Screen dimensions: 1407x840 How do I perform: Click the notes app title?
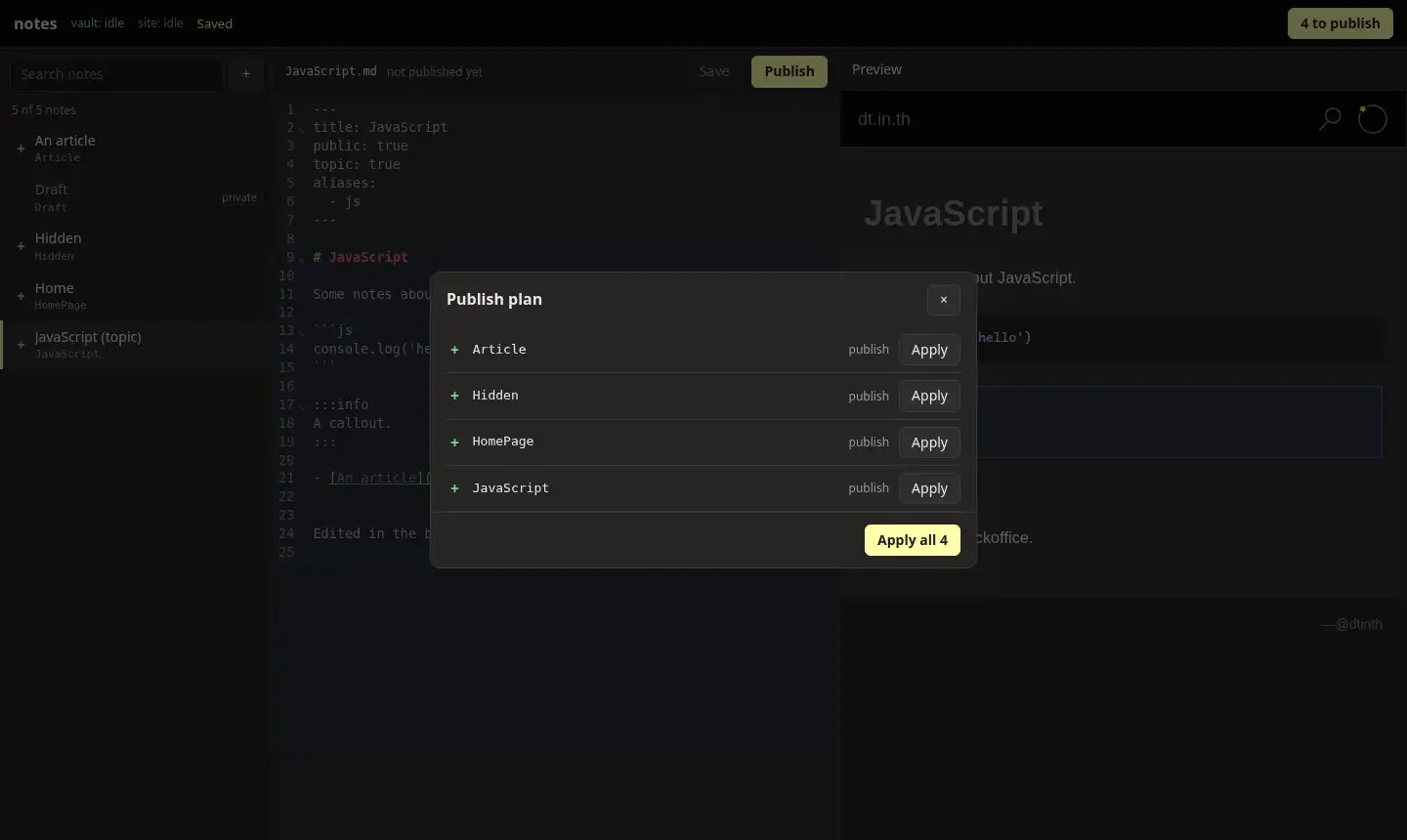coord(35,23)
